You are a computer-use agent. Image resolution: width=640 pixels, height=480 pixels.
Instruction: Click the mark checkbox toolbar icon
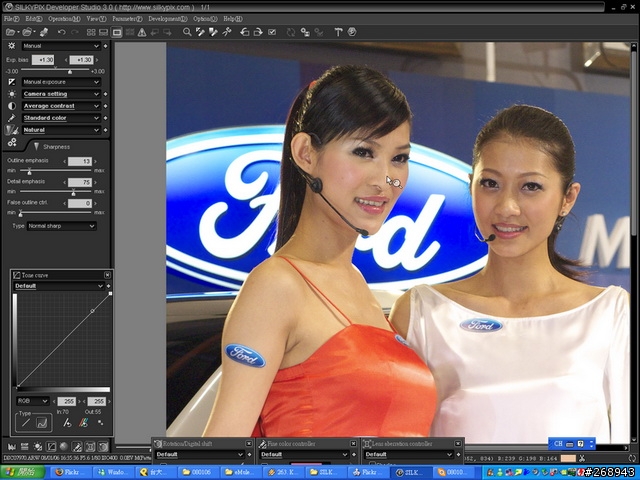tap(272, 32)
